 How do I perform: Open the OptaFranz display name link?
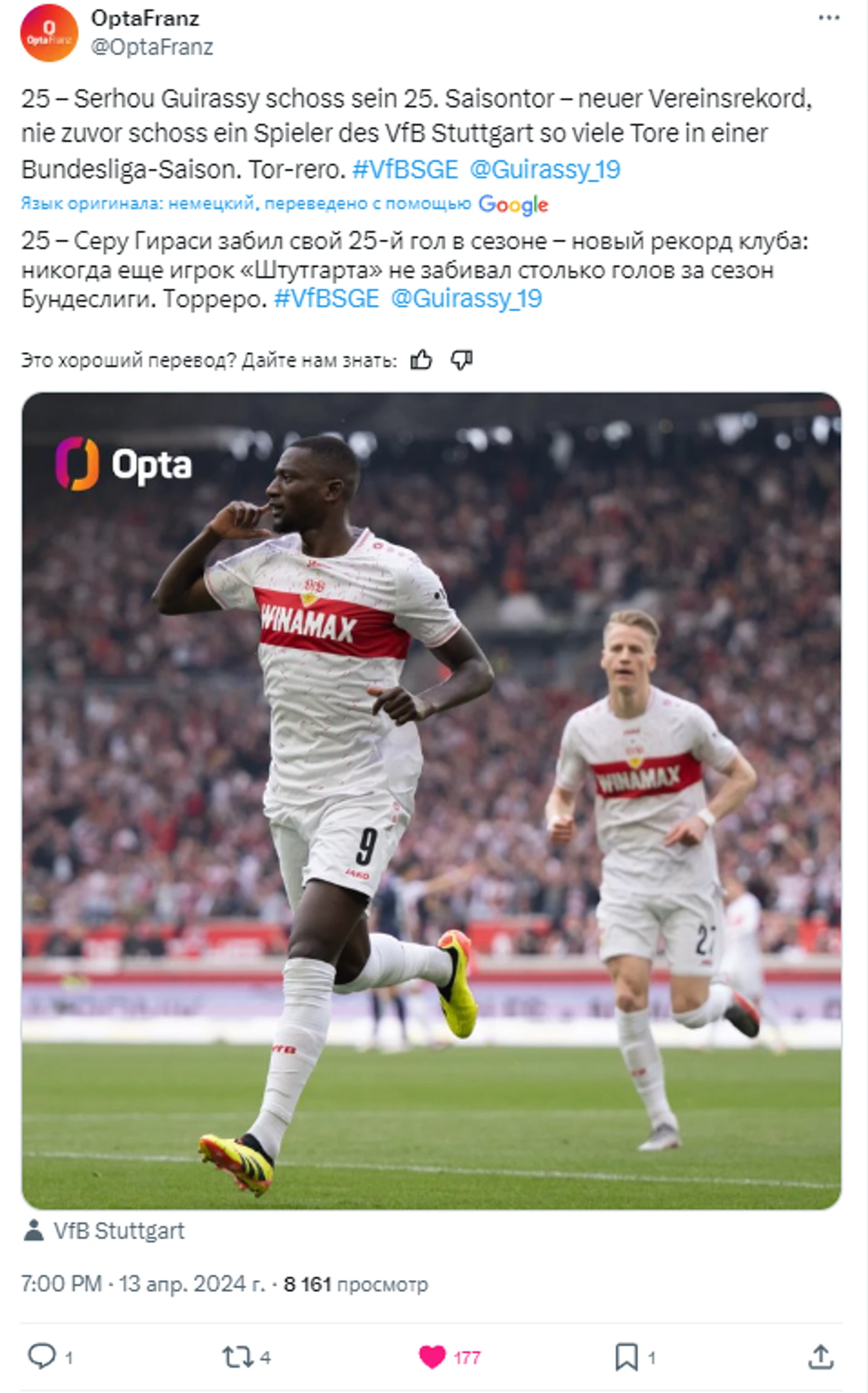pyautogui.click(x=145, y=19)
